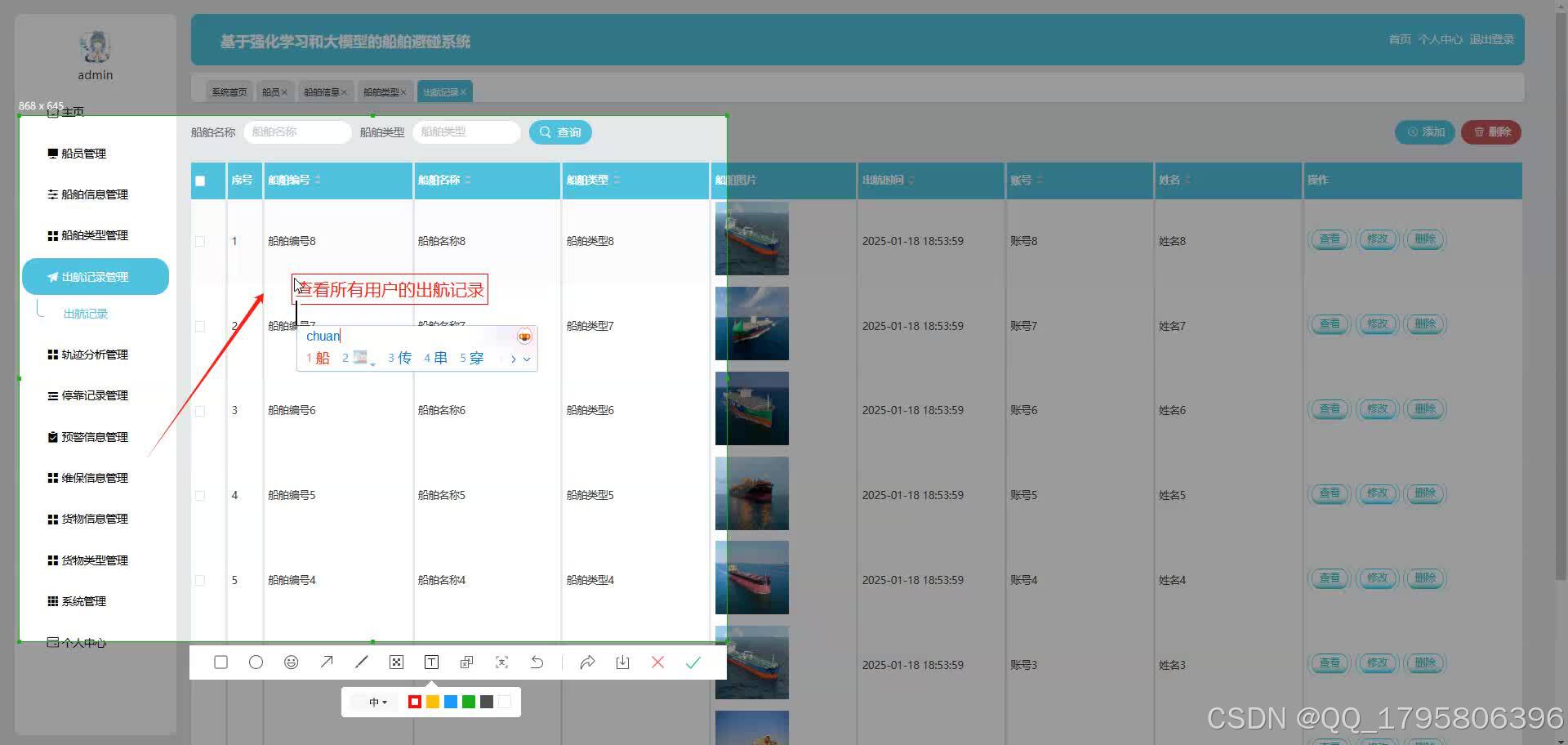Close the 船舶类型 tab via its X
The height and width of the screenshot is (745, 1568).
tap(403, 92)
